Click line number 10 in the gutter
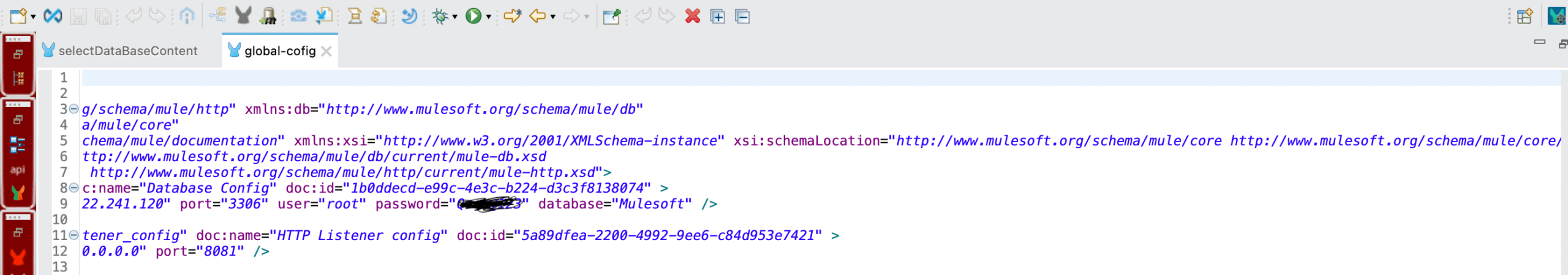Image resolution: width=1568 pixels, height=275 pixels. coord(60,219)
